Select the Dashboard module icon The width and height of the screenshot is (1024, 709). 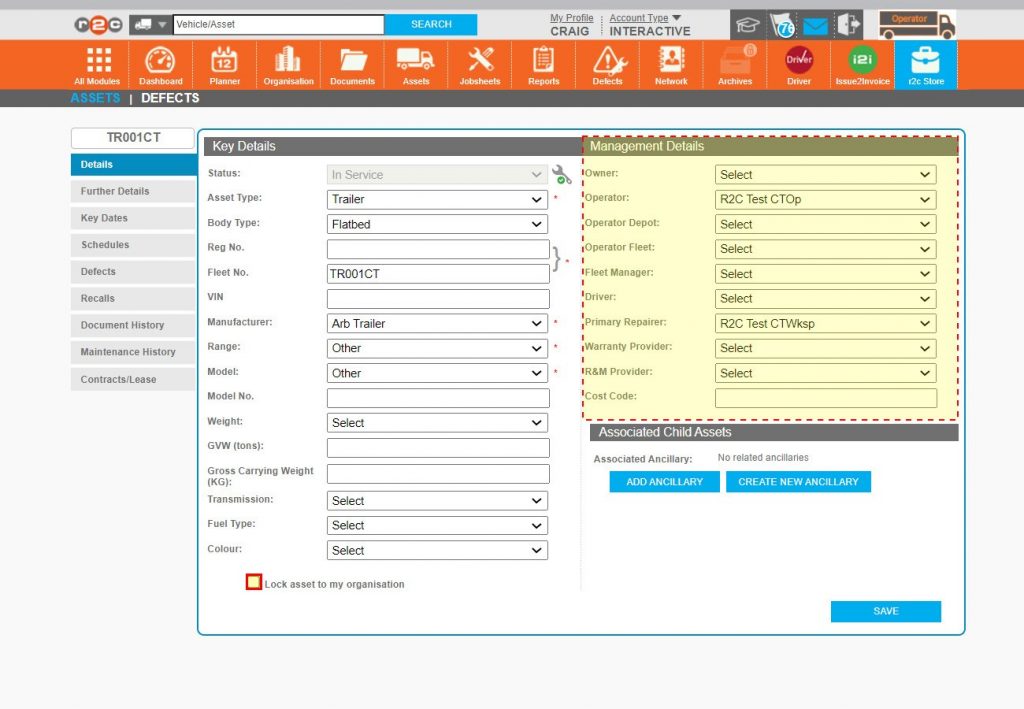coord(160,63)
